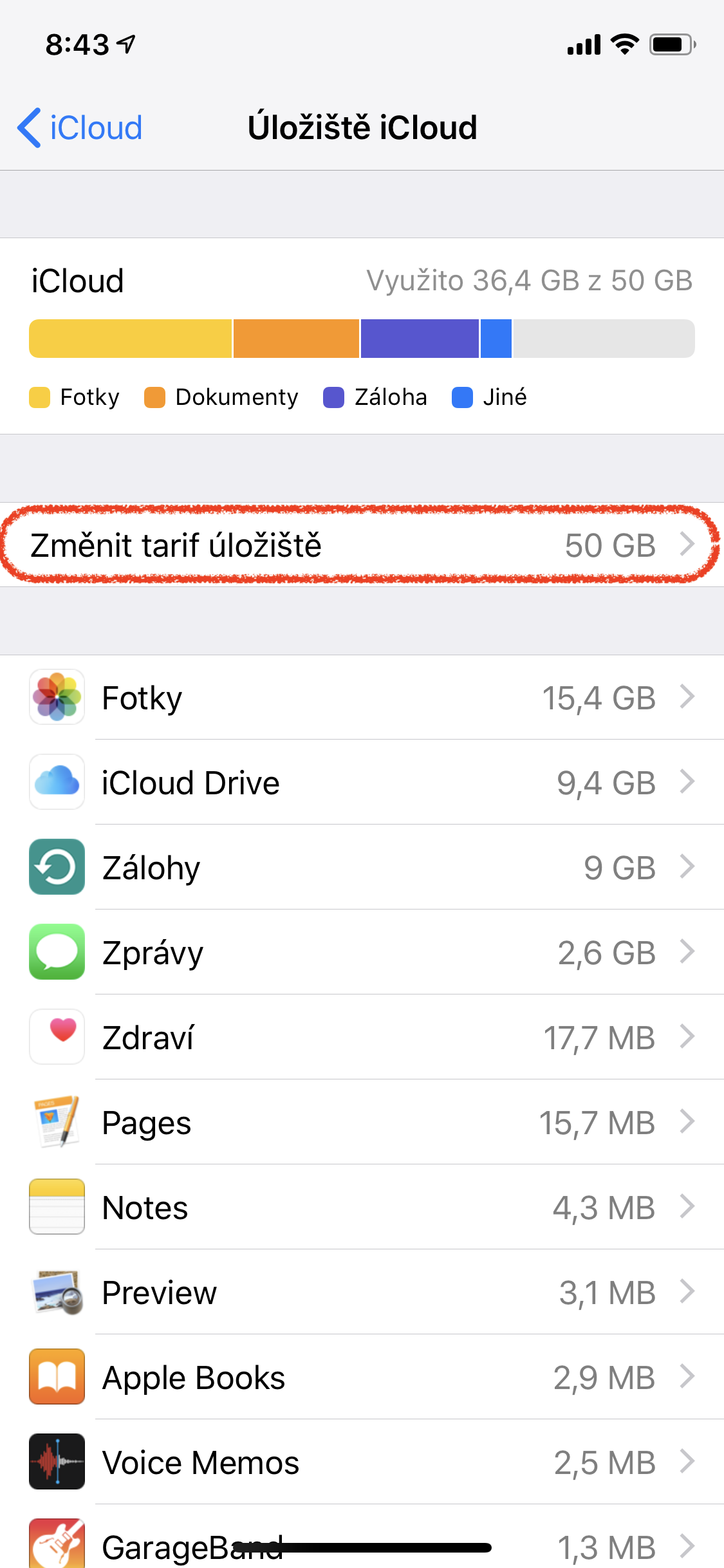
Task: Select the Voice Memos waveform icon
Action: [x=57, y=1462]
